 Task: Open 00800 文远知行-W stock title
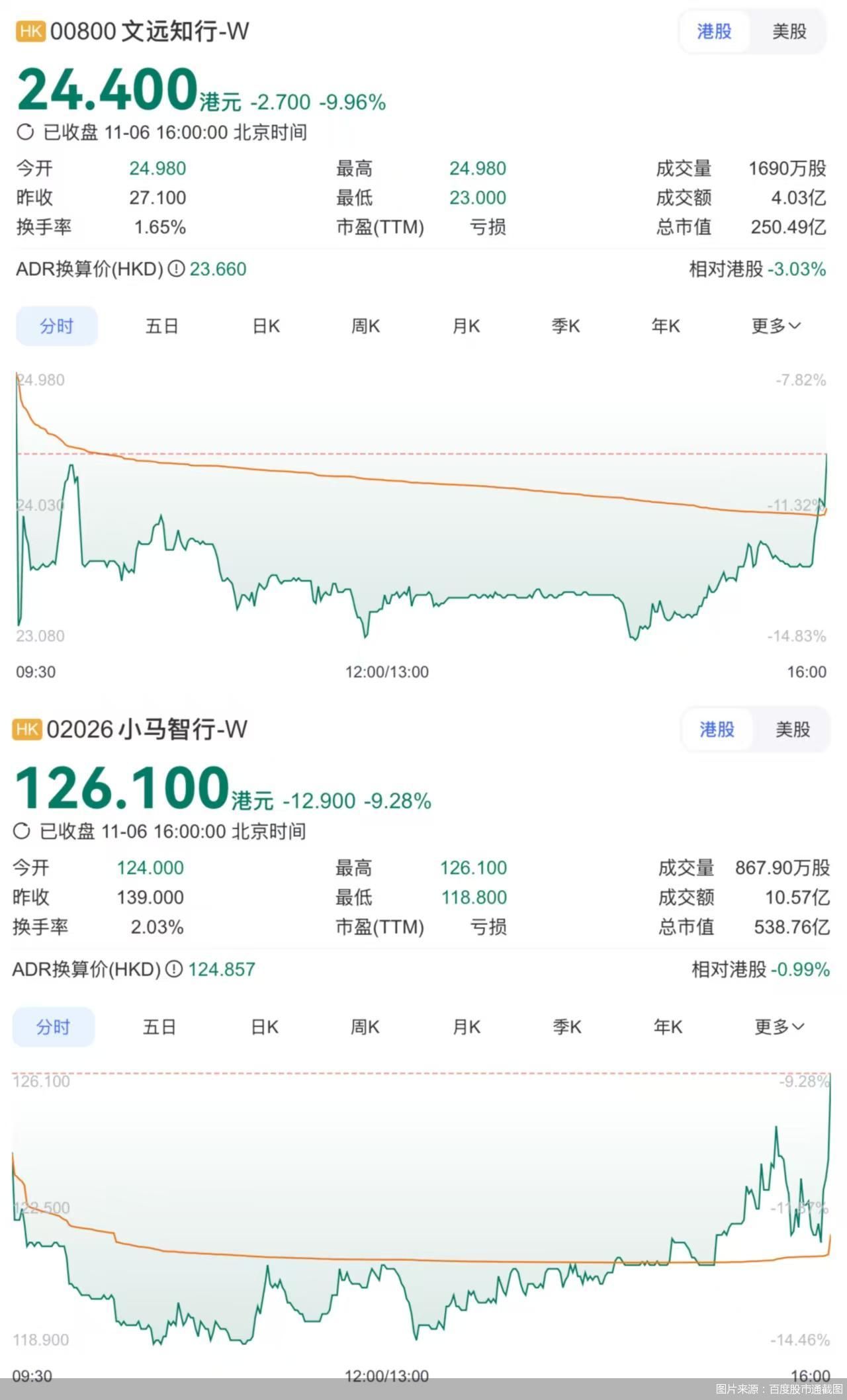(150, 31)
